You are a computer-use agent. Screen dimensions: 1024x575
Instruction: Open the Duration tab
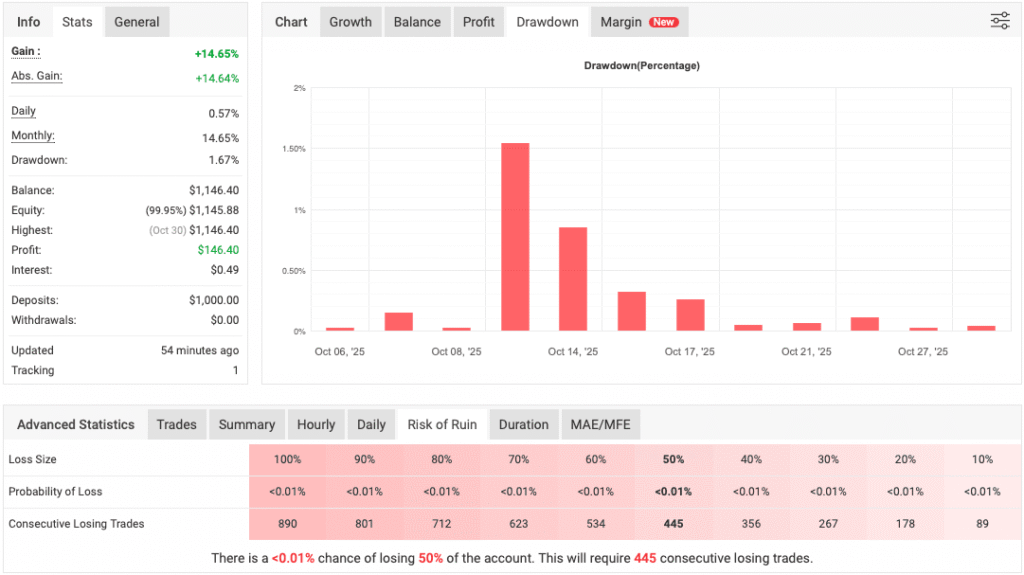coord(523,424)
